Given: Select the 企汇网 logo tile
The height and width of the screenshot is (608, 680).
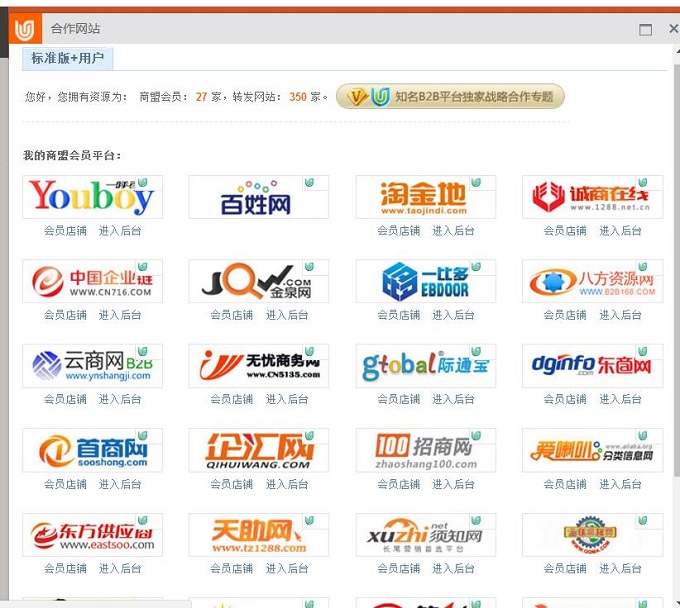Looking at the screenshot, I should click(258, 451).
